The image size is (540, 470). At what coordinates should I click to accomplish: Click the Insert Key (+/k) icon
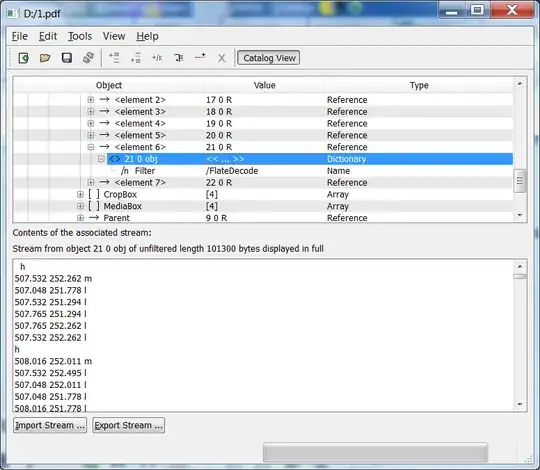[157, 58]
